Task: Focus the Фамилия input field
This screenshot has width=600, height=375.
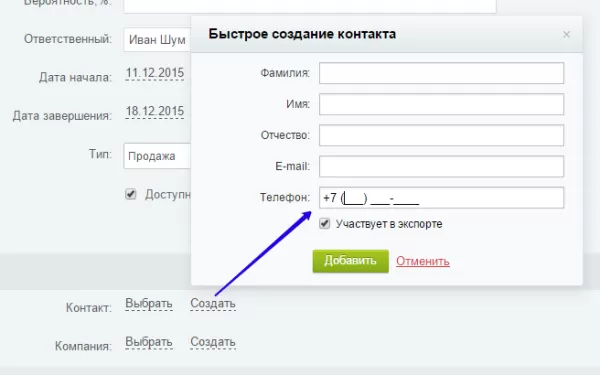Action: [x=442, y=73]
